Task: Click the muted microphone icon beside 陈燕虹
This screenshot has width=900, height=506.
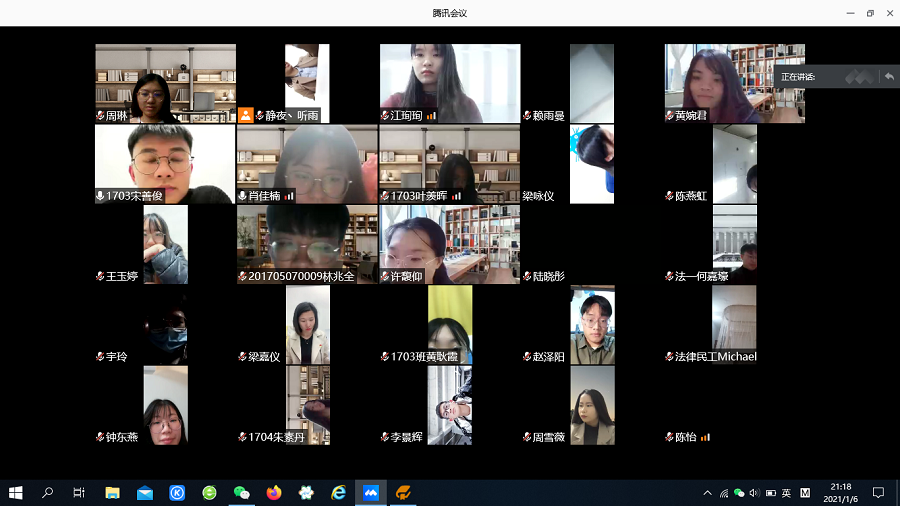Action: pyautogui.click(x=670, y=196)
